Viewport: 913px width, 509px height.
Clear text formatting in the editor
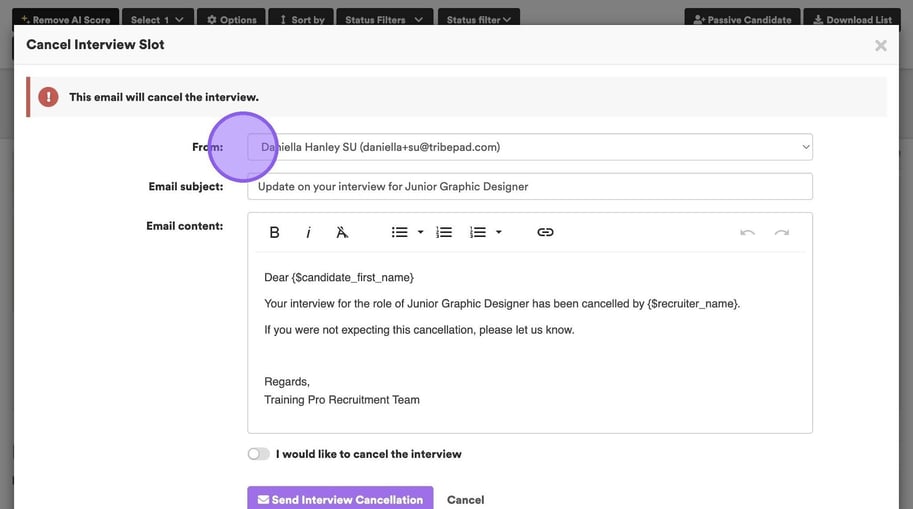coord(342,232)
